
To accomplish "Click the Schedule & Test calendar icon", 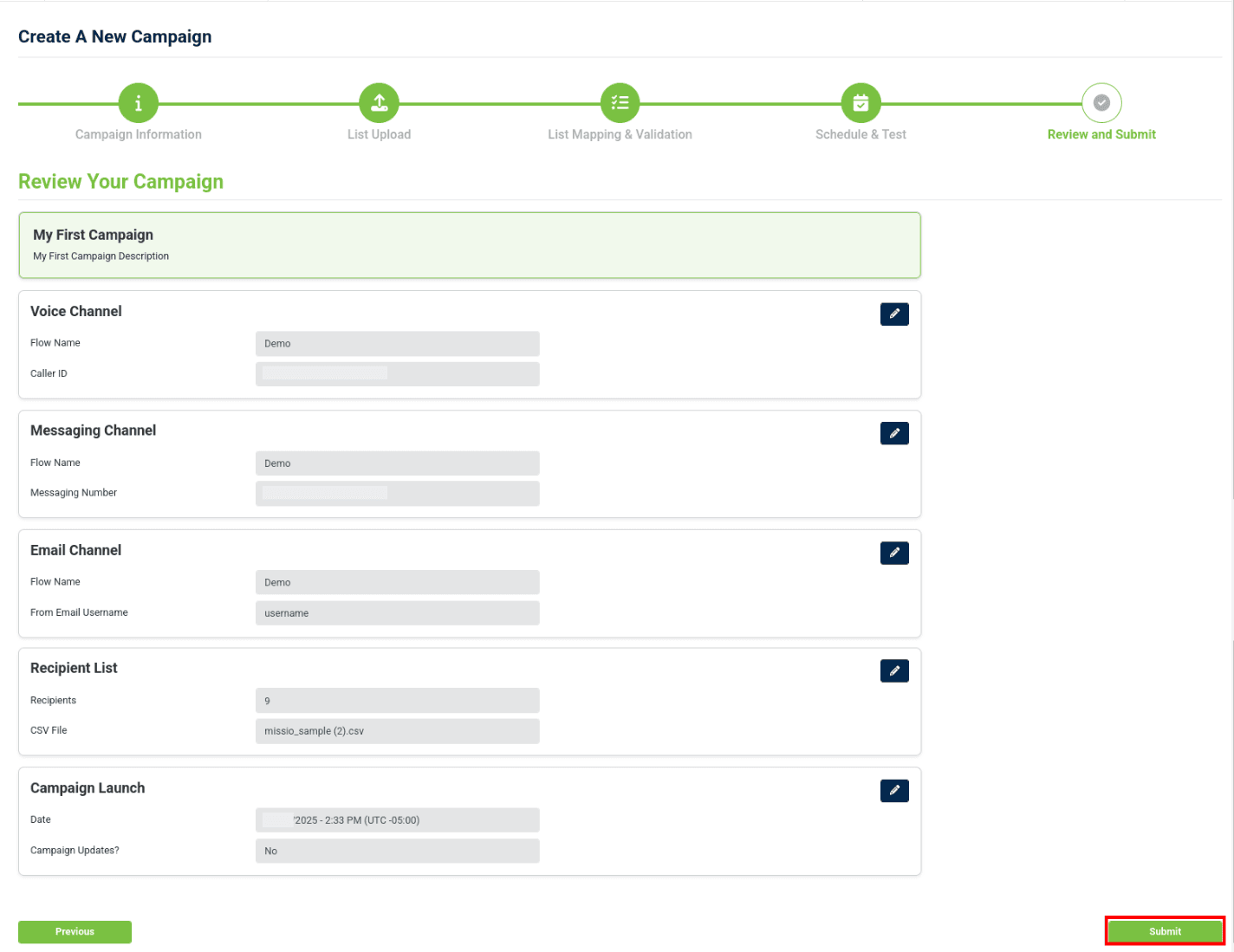I will point(861,101).
